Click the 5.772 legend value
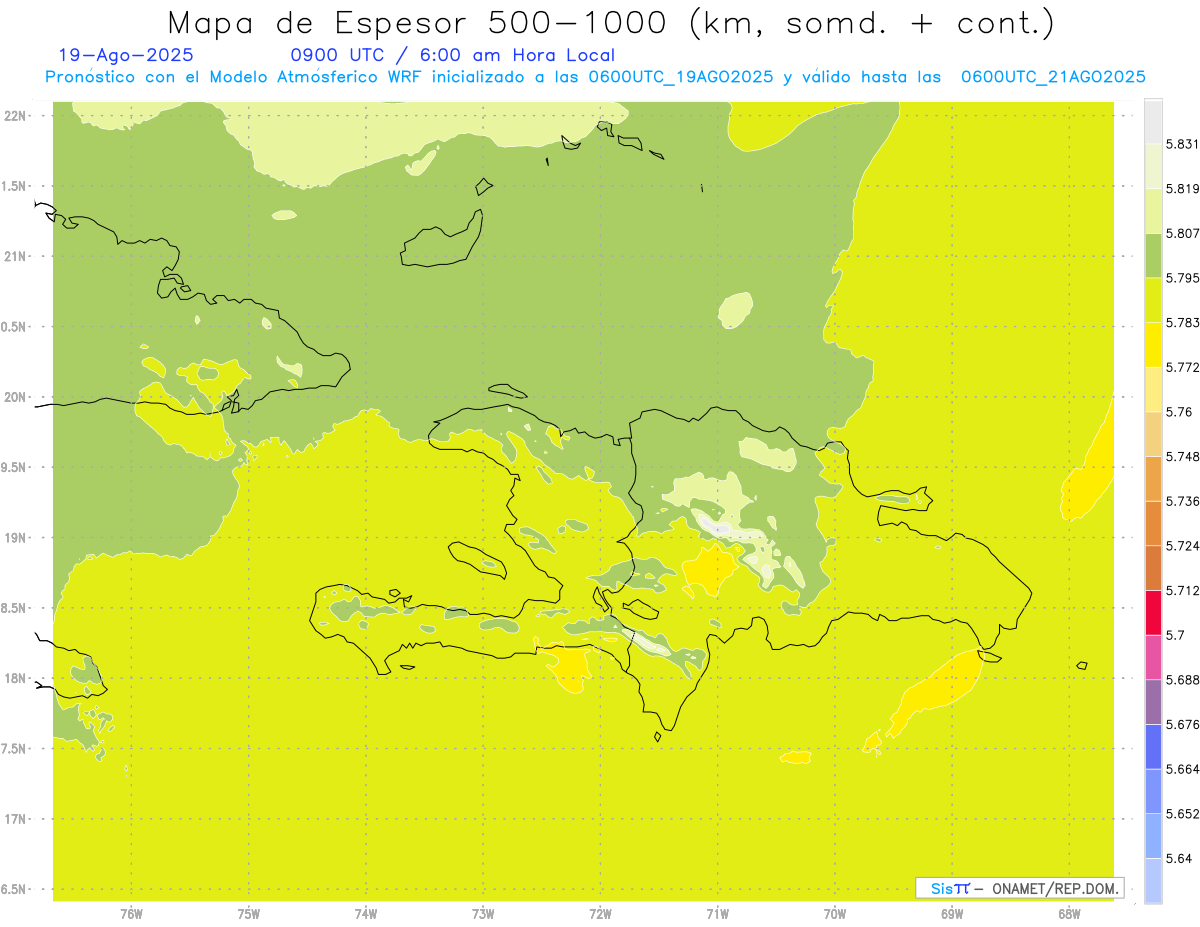 (x=1183, y=367)
